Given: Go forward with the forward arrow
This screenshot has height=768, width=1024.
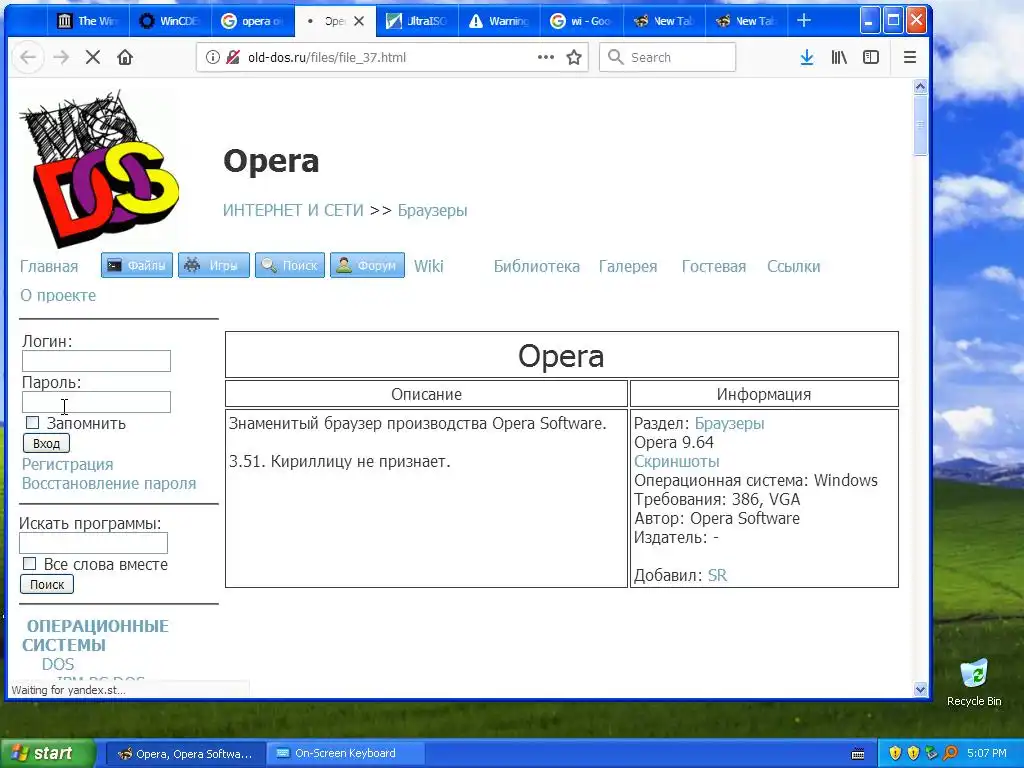Looking at the screenshot, I should [x=61, y=57].
